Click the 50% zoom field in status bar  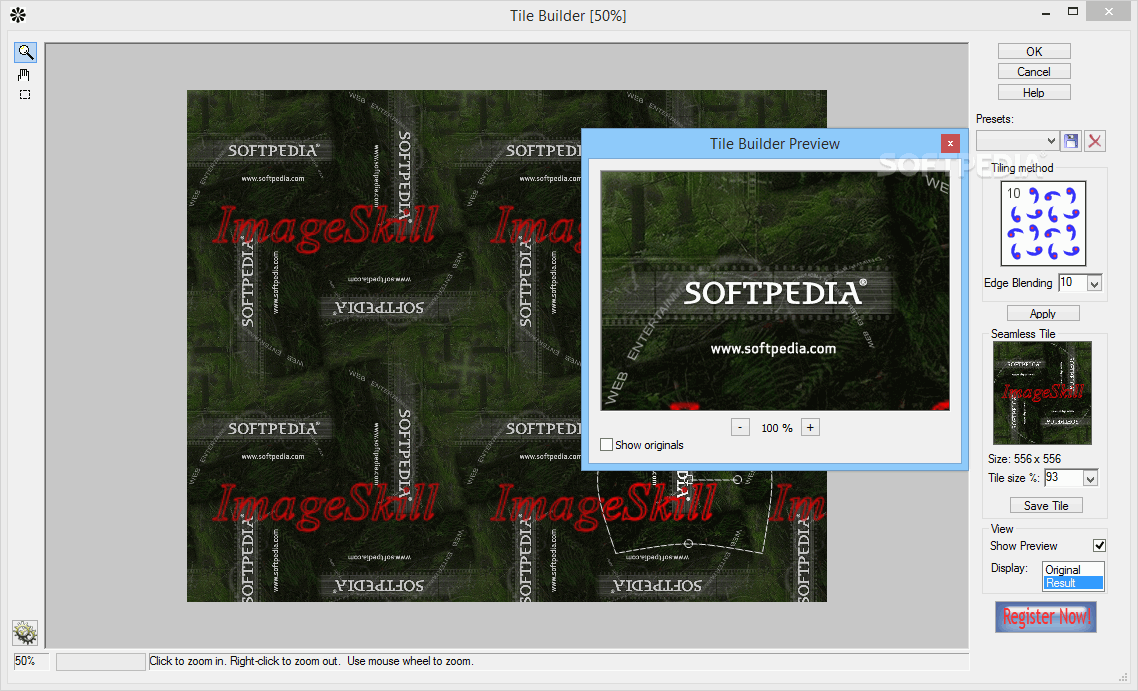[31, 661]
